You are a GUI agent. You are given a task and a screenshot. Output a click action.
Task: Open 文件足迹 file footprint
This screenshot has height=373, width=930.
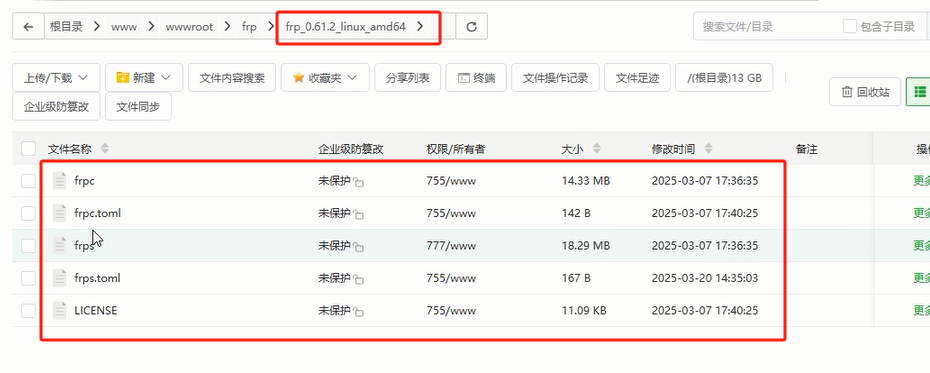click(637, 78)
